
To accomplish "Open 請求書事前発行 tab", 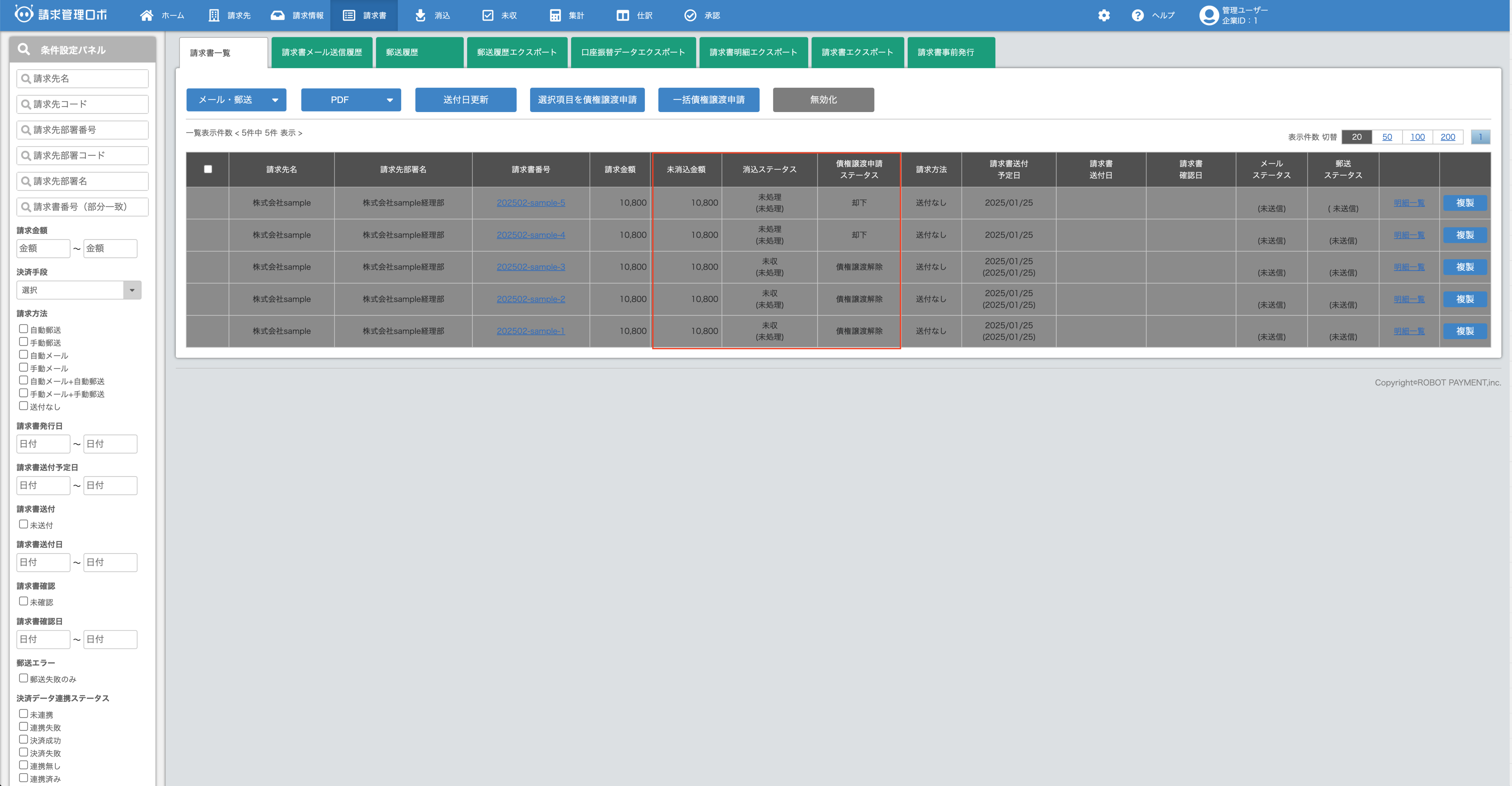I will pos(951,52).
